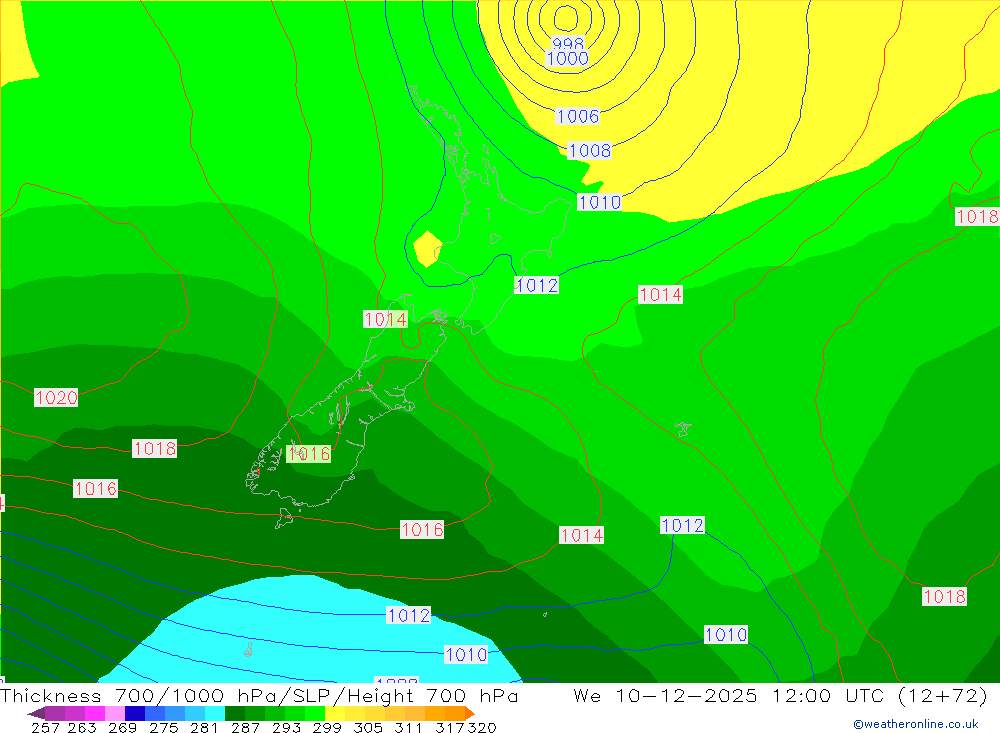Click the darkest green legend swatch

coord(235,713)
